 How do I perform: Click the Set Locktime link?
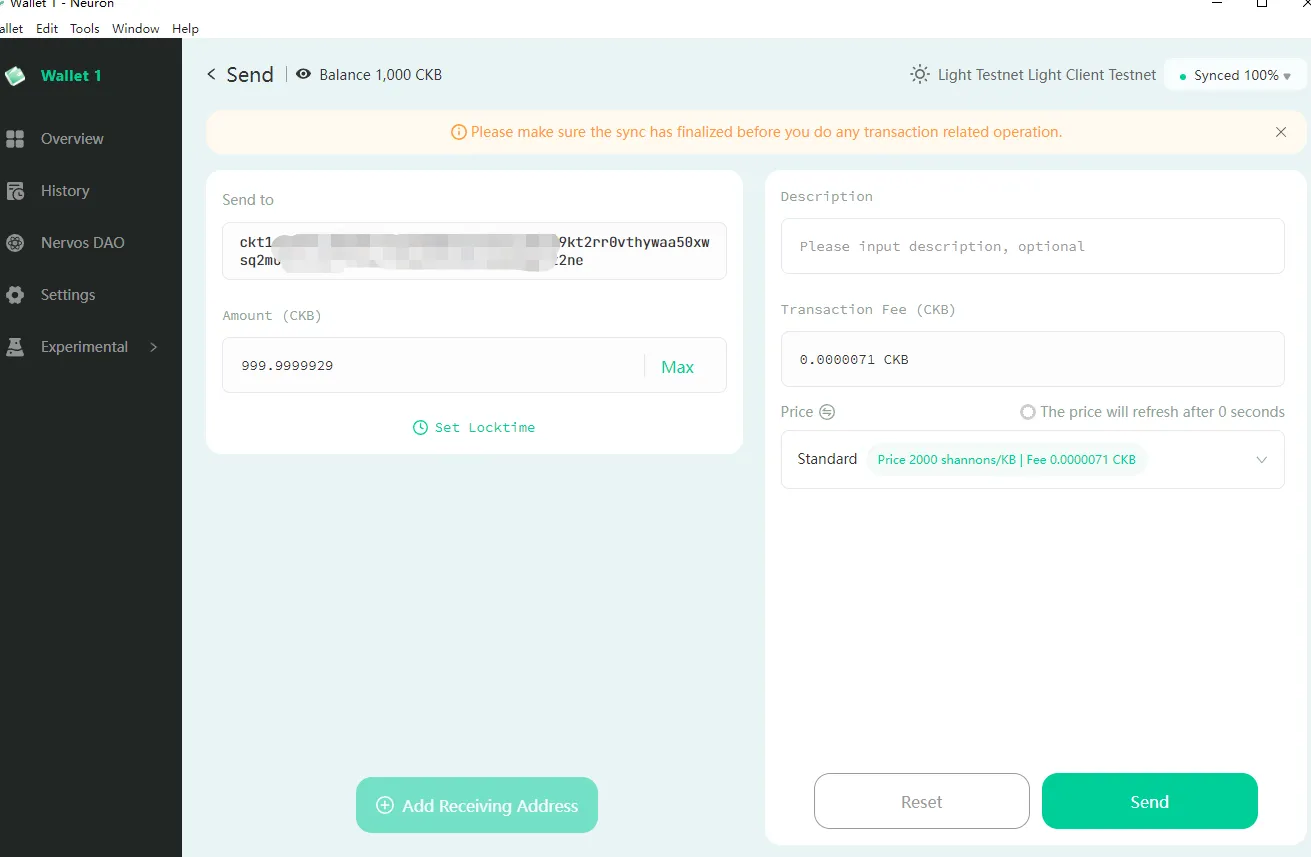[474, 428]
